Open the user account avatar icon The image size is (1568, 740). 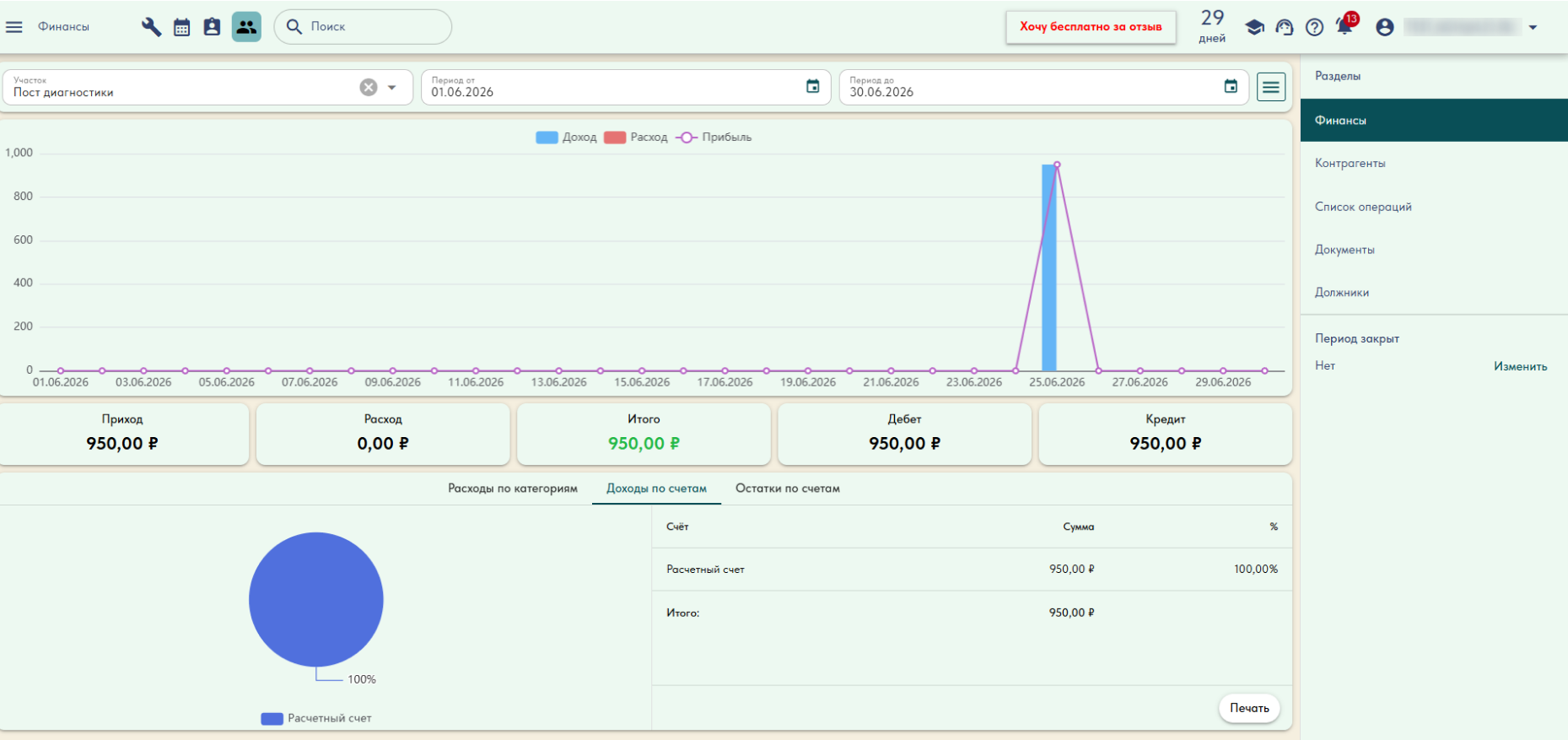tap(1384, 27)
